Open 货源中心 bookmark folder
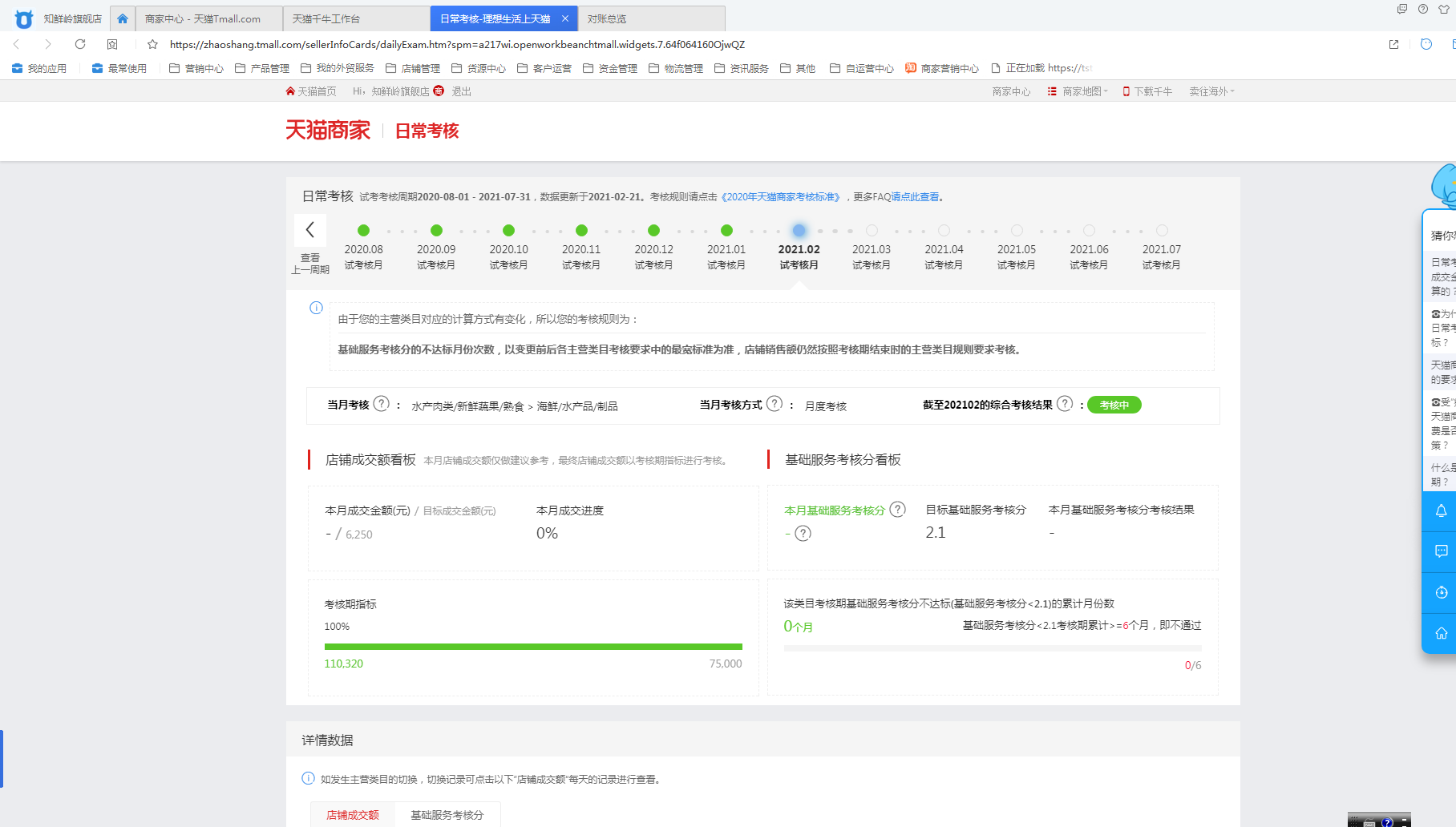 (x=479, y=68)
